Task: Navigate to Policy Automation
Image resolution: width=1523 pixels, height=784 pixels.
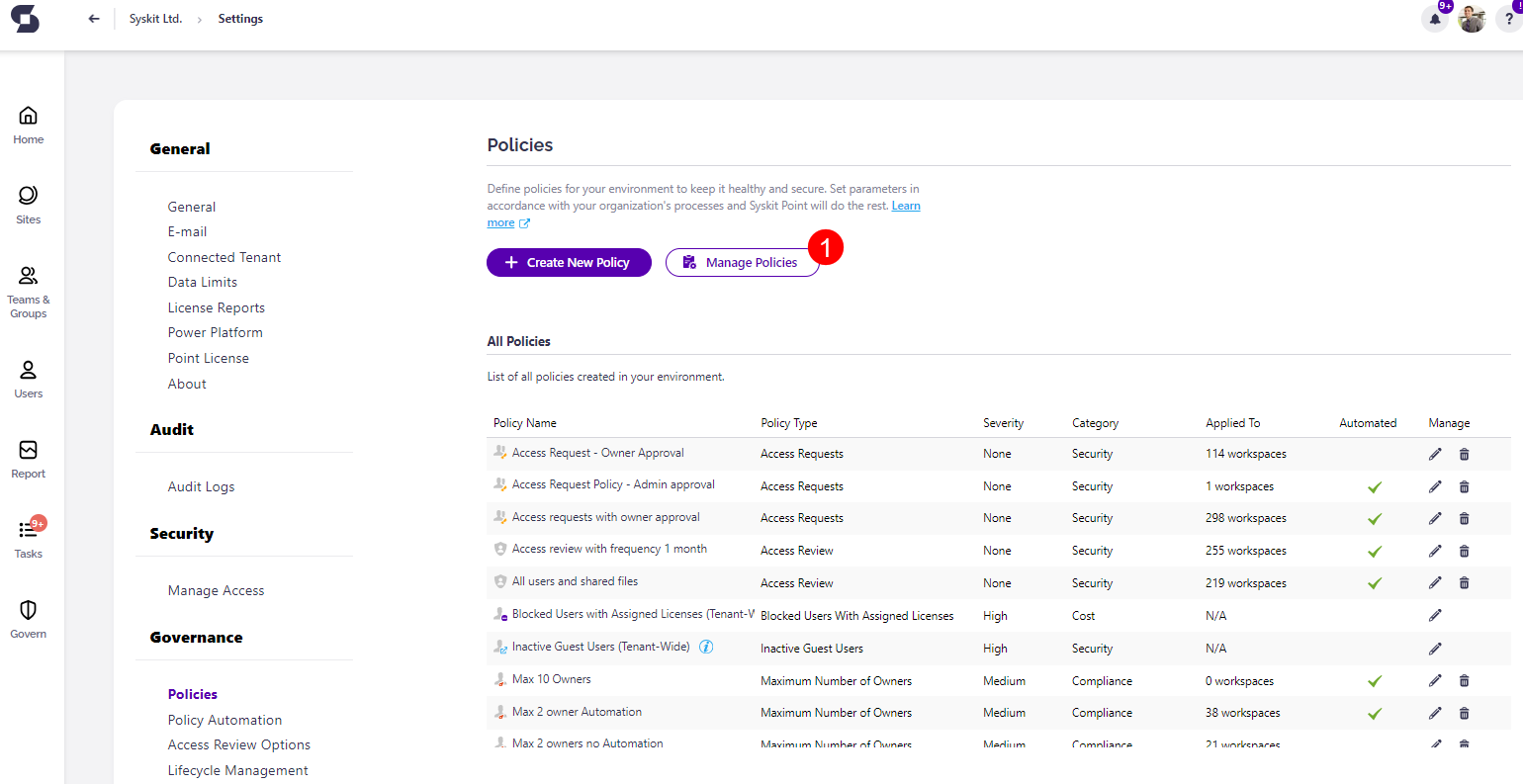Action: [224, 719]
